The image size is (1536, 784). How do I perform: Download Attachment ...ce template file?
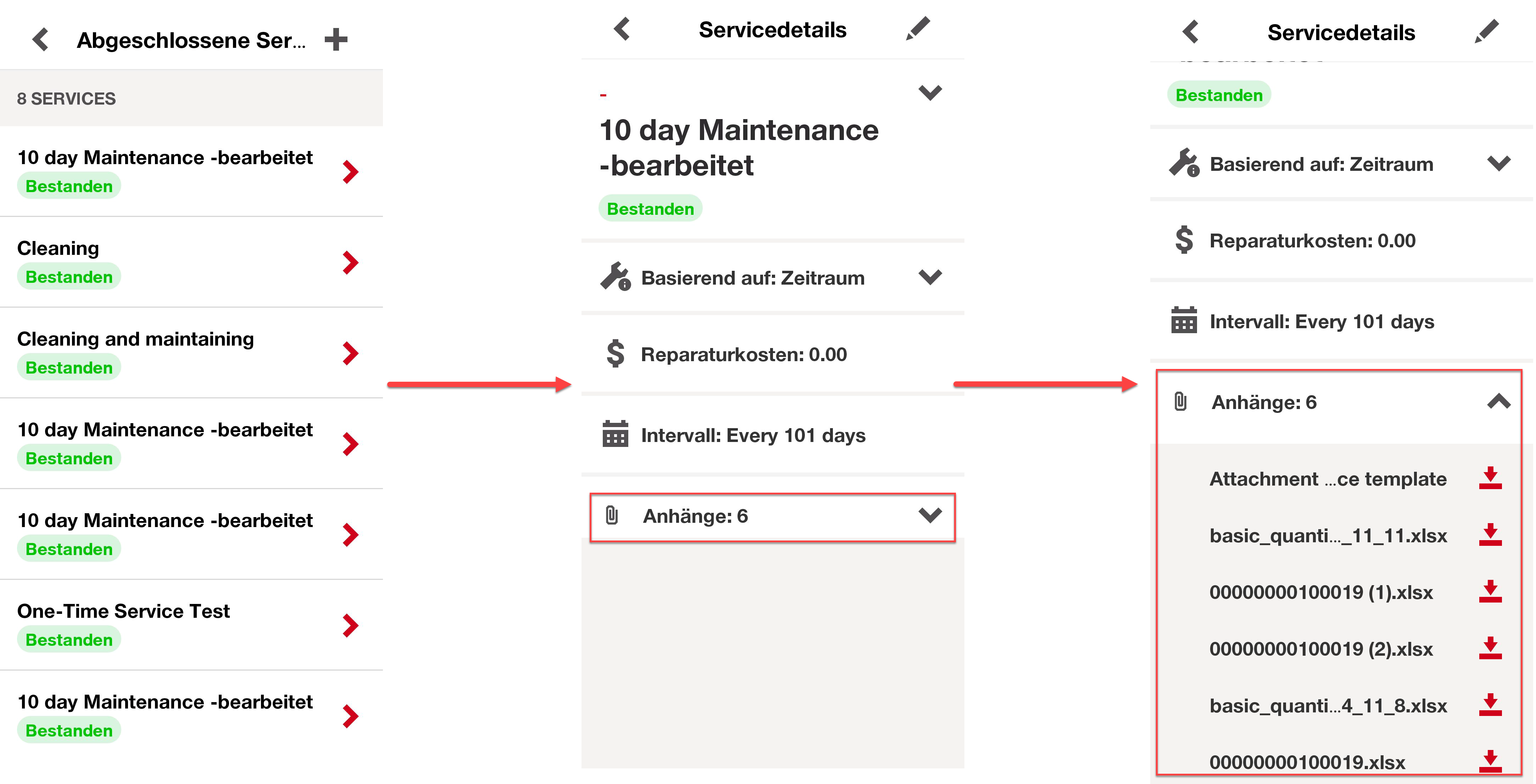(1490, 478)
